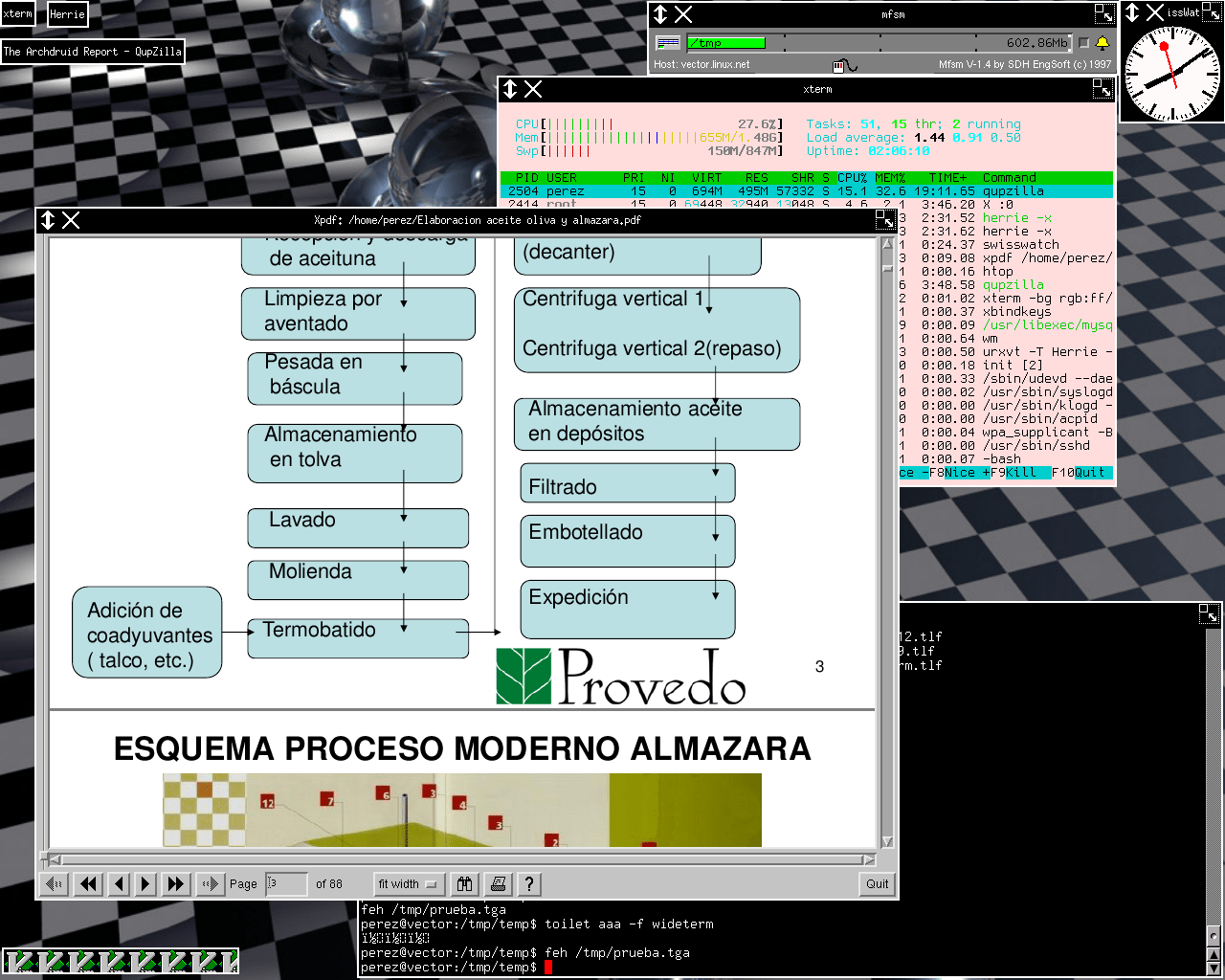Select the qupzilla process row PID 2504
This screenshot has height=980, width=1225.
click(x=807, y=191)
